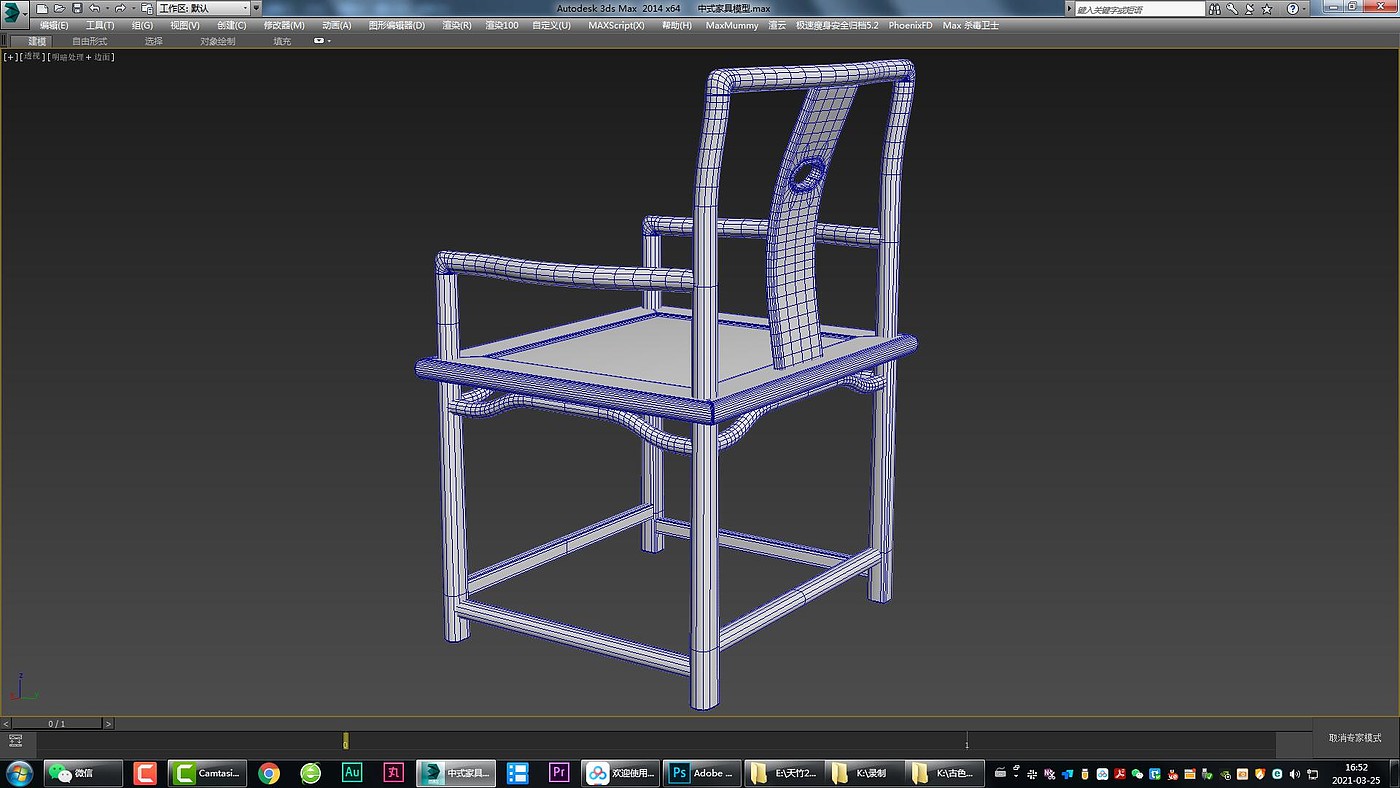Open the viewport shading mode label menu
Viewport: 1400px width, 788px height.
81,57
